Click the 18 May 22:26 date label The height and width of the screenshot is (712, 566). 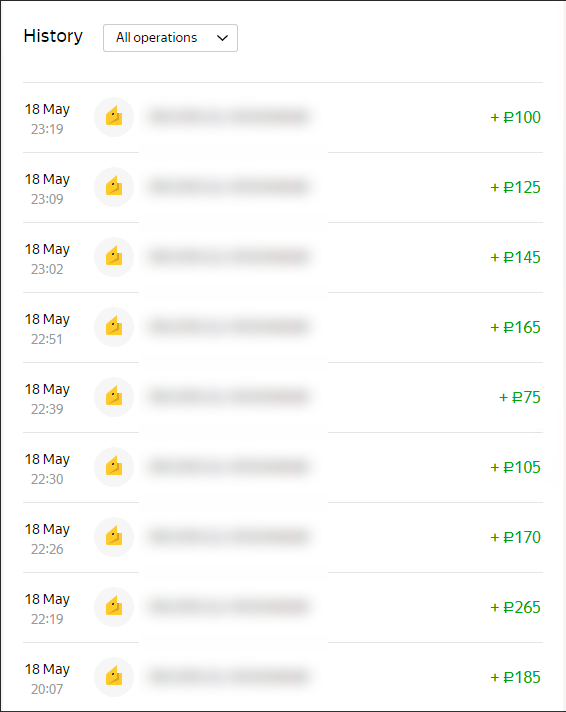click(47, 539)
